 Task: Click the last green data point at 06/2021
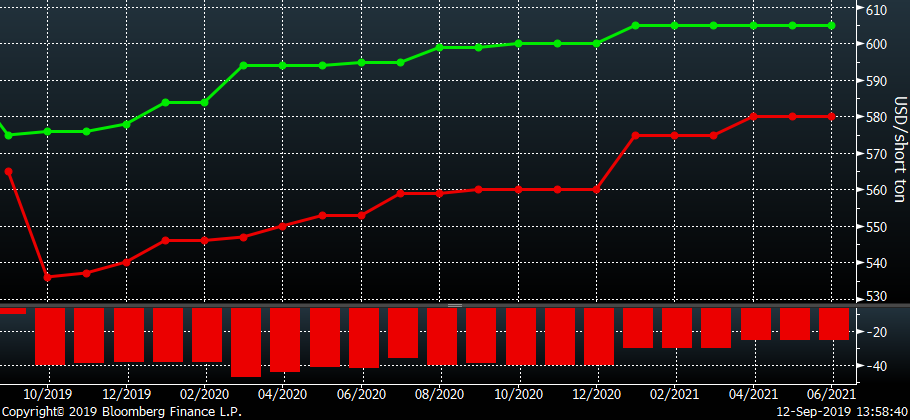[832, 25]
